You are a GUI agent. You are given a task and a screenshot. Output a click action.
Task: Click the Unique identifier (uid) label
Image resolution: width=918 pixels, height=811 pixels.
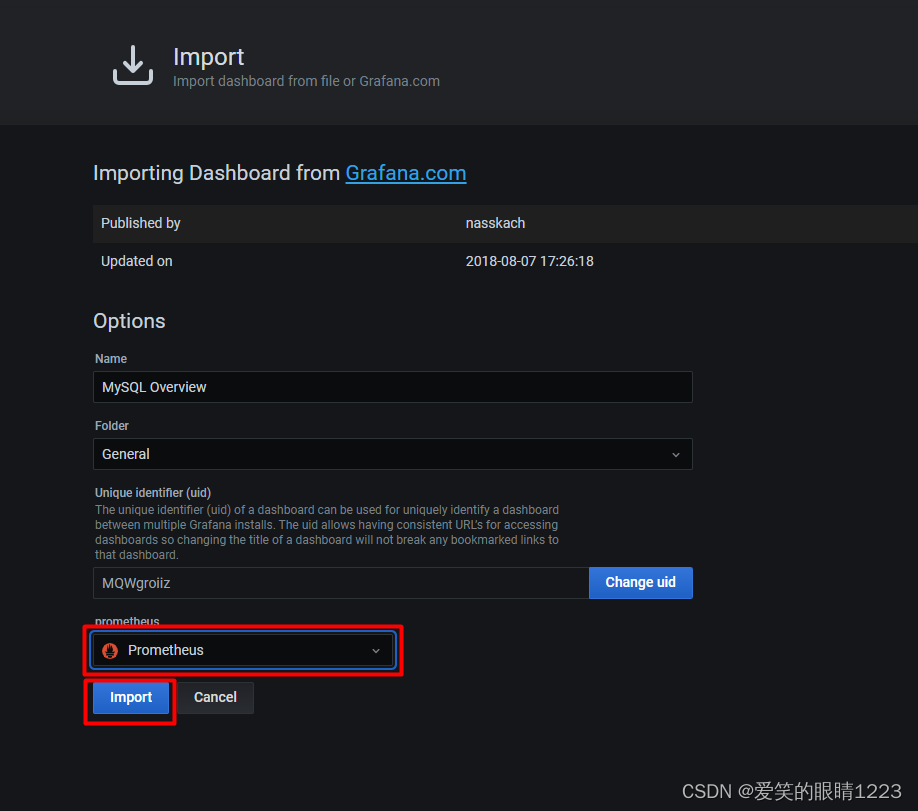point(153,492)
